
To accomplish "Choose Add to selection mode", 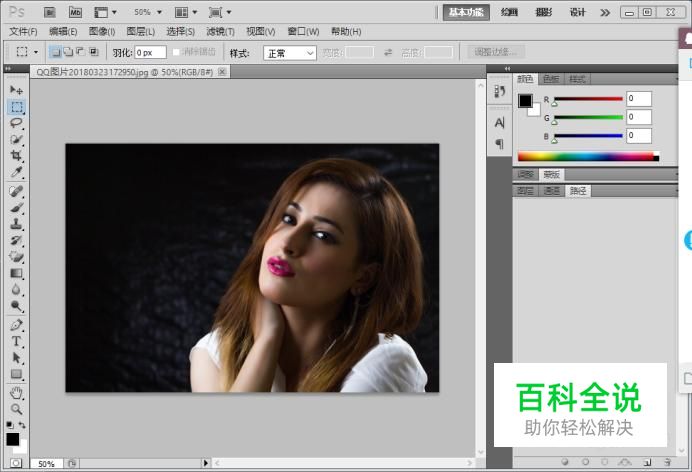I will point(68,52).
